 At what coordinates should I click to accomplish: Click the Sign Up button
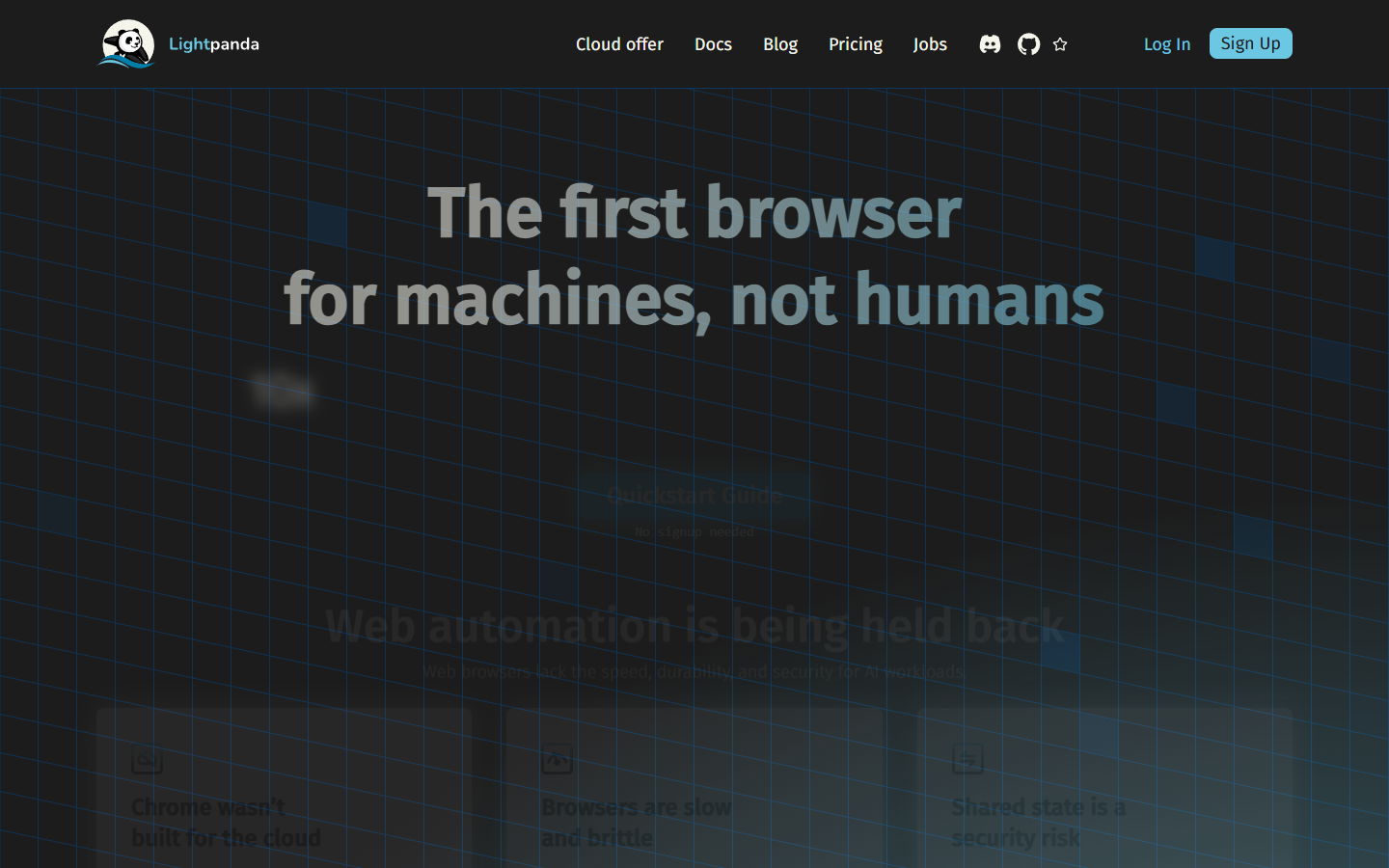[x=1250, y=43]
